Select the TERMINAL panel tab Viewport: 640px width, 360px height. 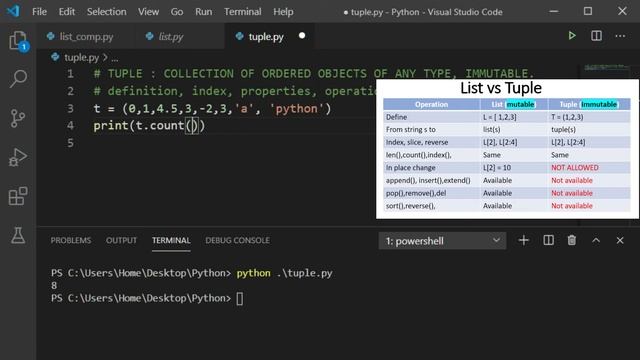pos(171,240)
